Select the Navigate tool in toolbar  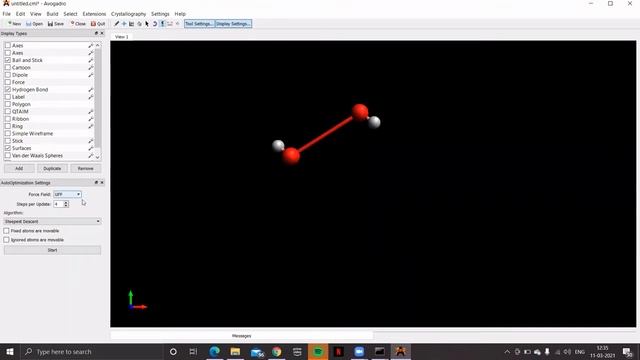124,24
